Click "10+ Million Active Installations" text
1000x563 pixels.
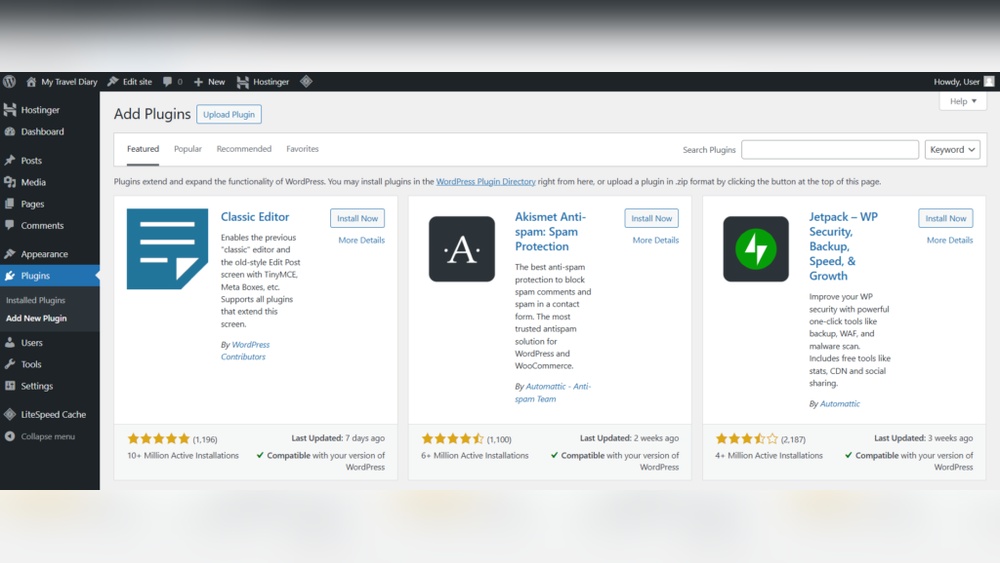(x=183, y=455)
